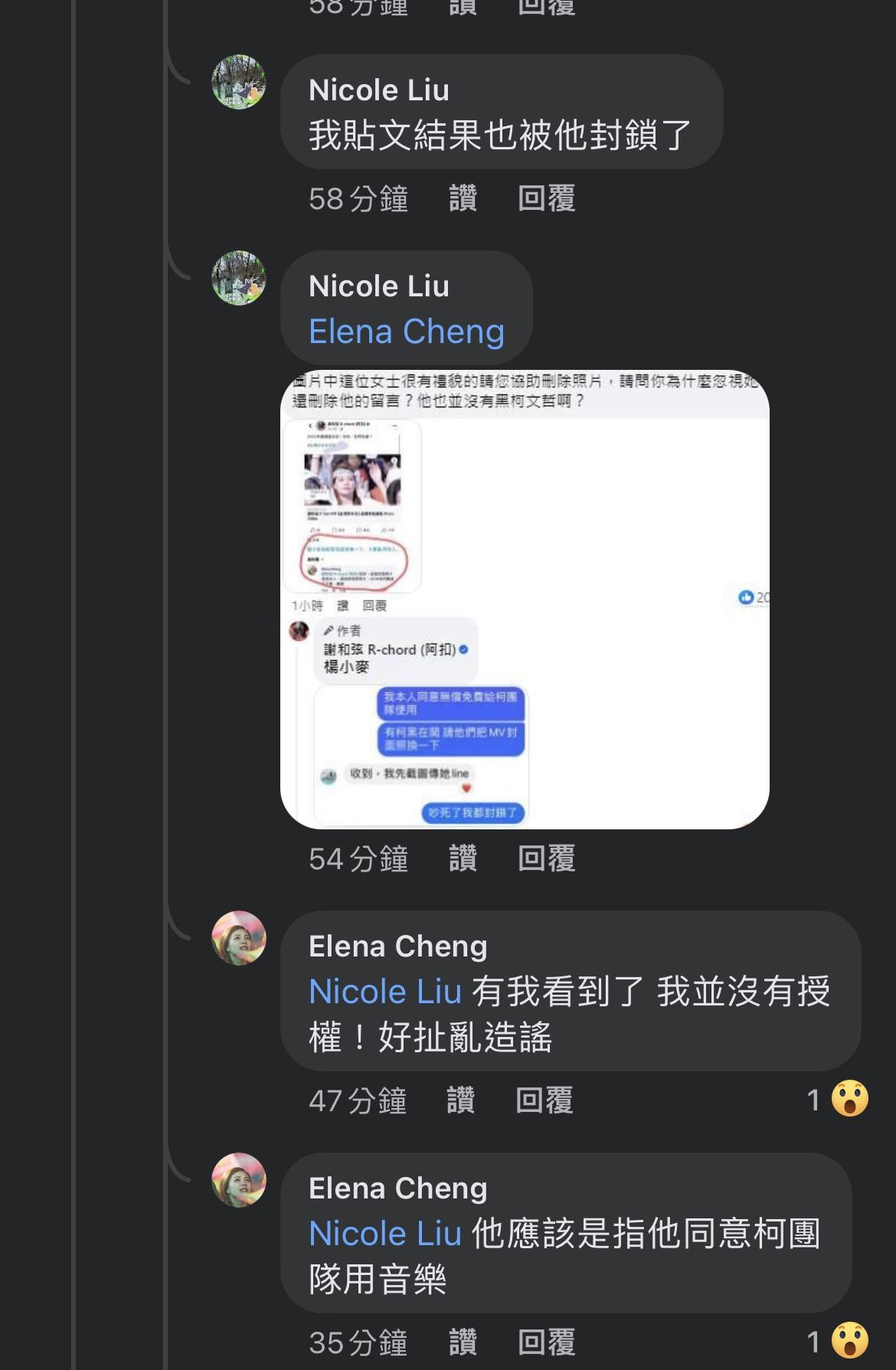The image size is (896, 1370).
Task: Open Nicole Liu's avatar on Elena Cheng mention comment
Action: pos(239,278)
